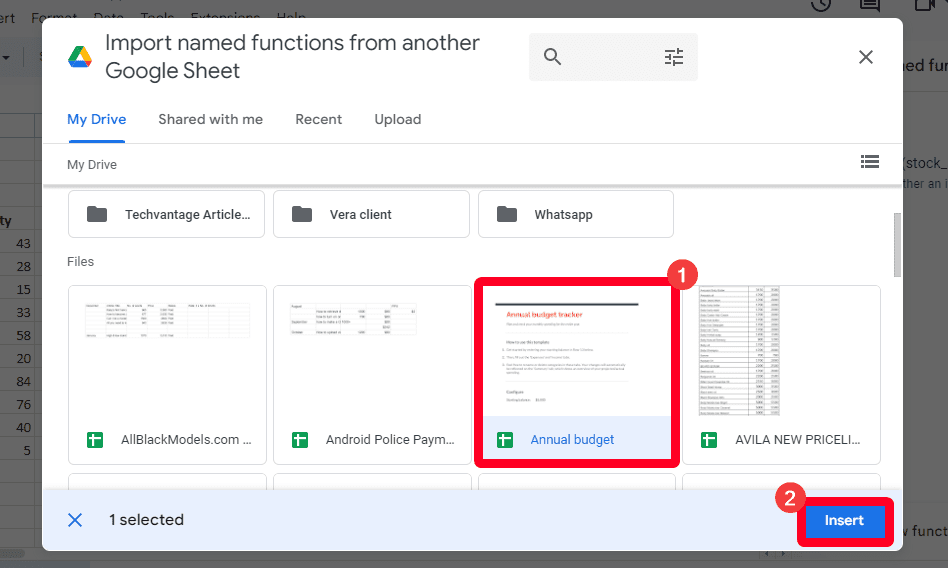Click the search magnifier icon
Viewport: 948px width, 568px height.
click(553, 57)
